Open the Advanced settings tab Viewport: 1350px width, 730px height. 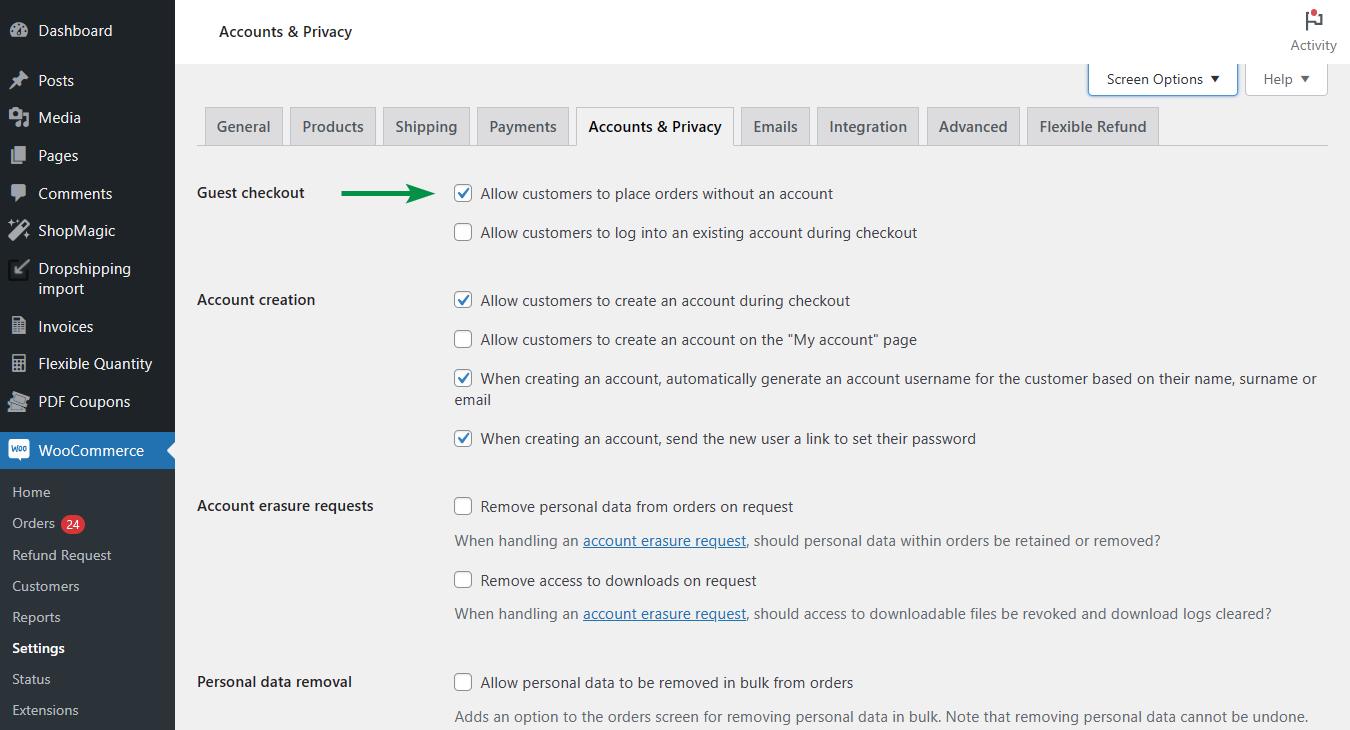pos(973,127)
